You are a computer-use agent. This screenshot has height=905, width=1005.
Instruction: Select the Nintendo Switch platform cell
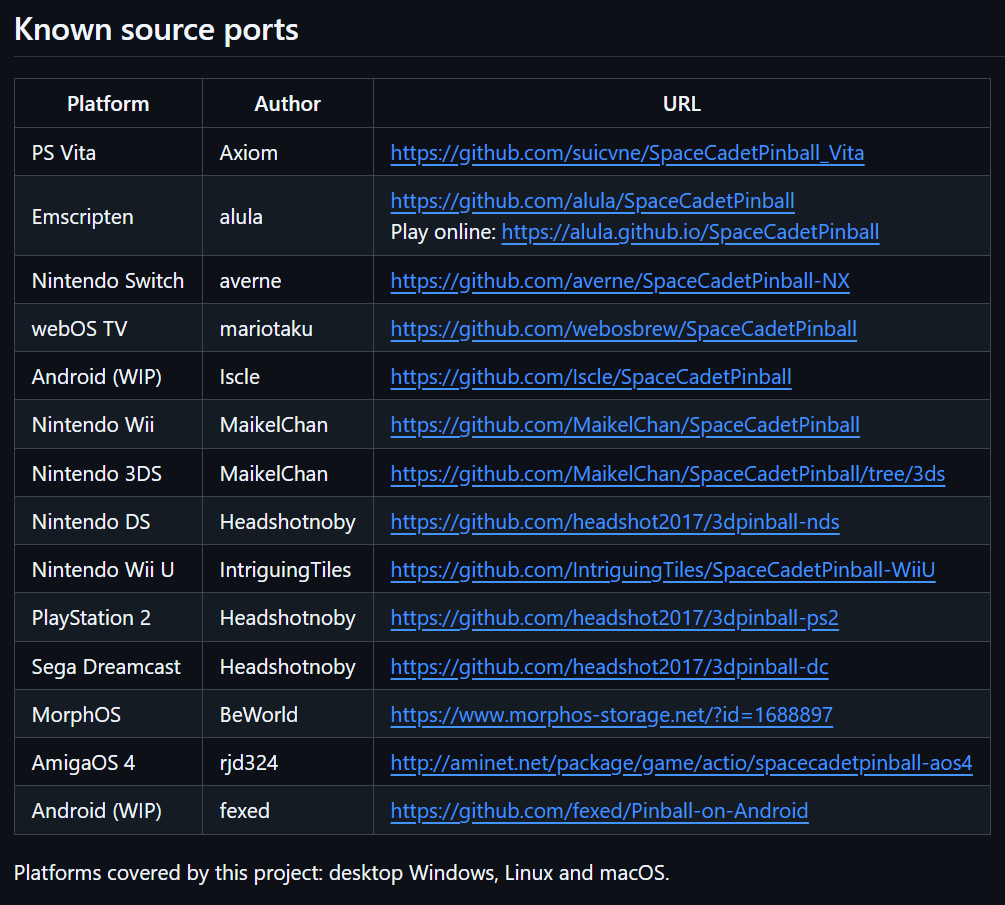click(x=108, y=281)
